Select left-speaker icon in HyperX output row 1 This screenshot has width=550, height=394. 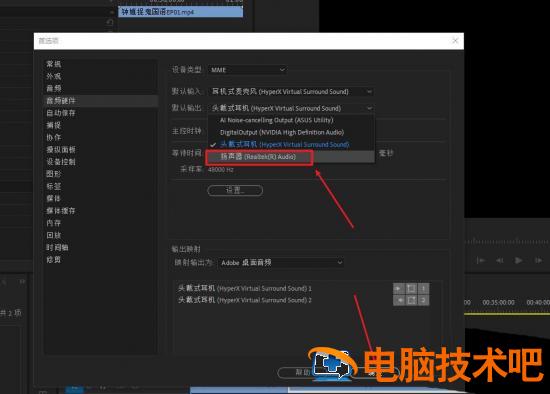coord(399,288)
